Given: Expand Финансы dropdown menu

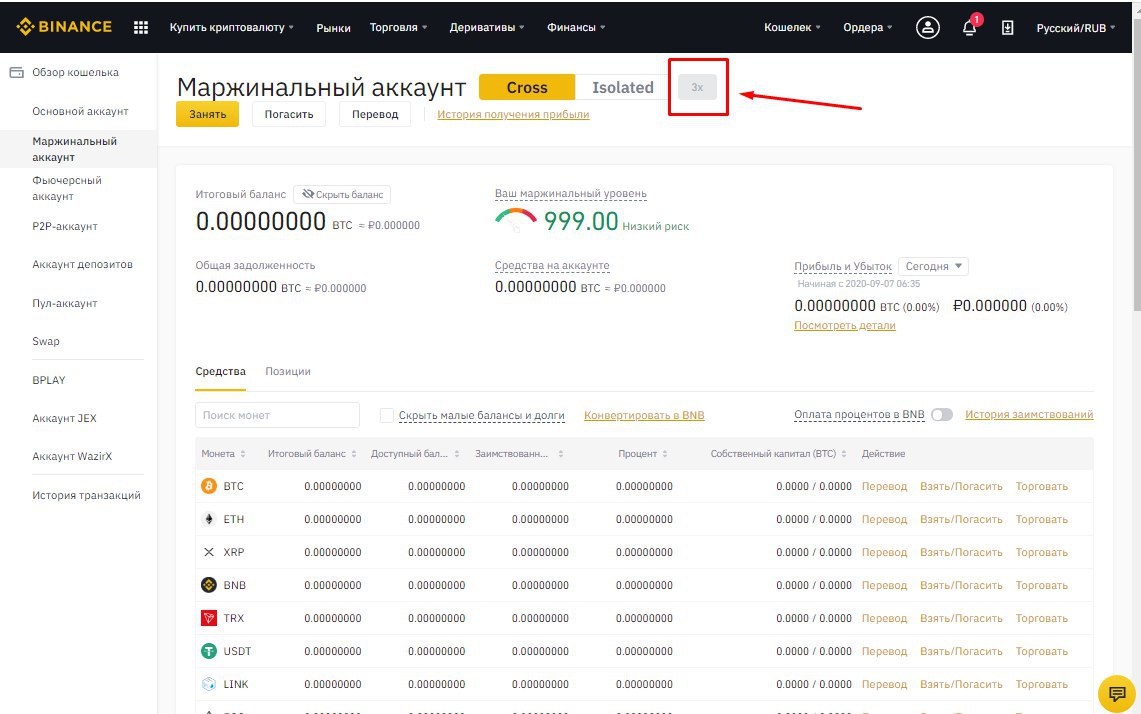Looking at the screenshot, I should tap(576, 28).
